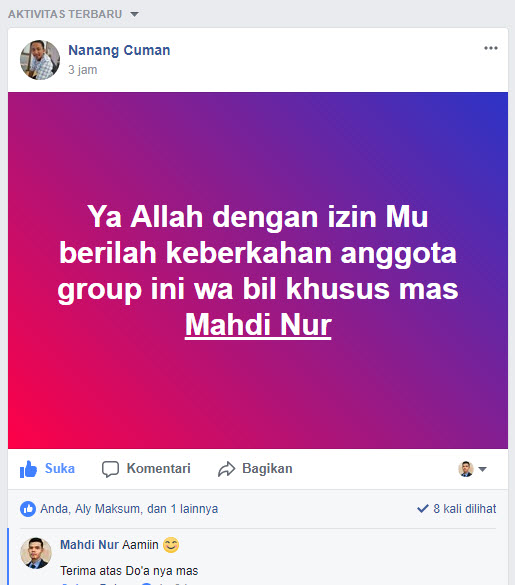Click Nanang Cuman's profile picture
The width and height of the screenshot is (515, 585).
tap(40, 60)
